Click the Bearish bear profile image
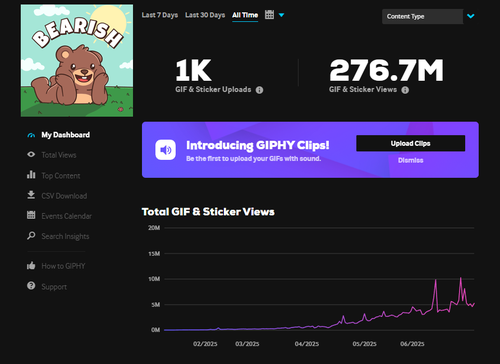The image size is (500, 364). point(77,61)
